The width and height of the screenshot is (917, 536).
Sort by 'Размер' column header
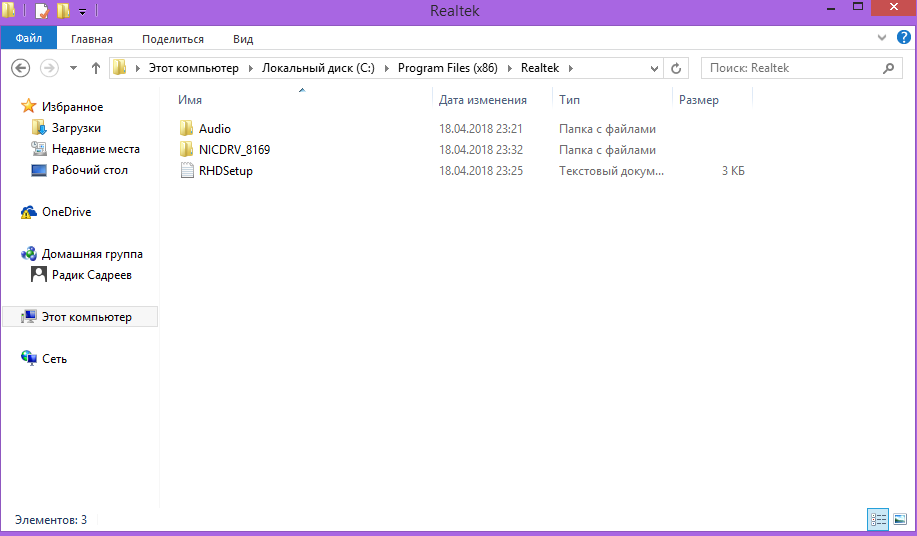point(698,100)
